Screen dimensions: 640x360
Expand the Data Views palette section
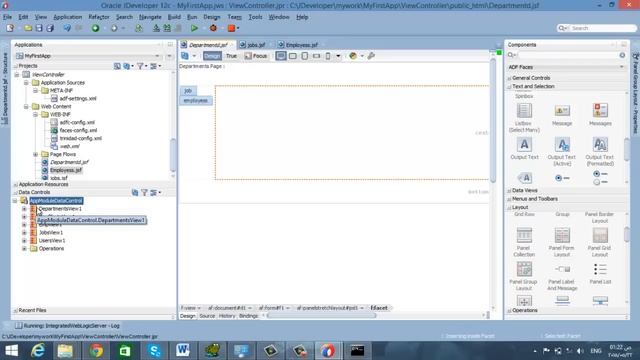(509, 191)
